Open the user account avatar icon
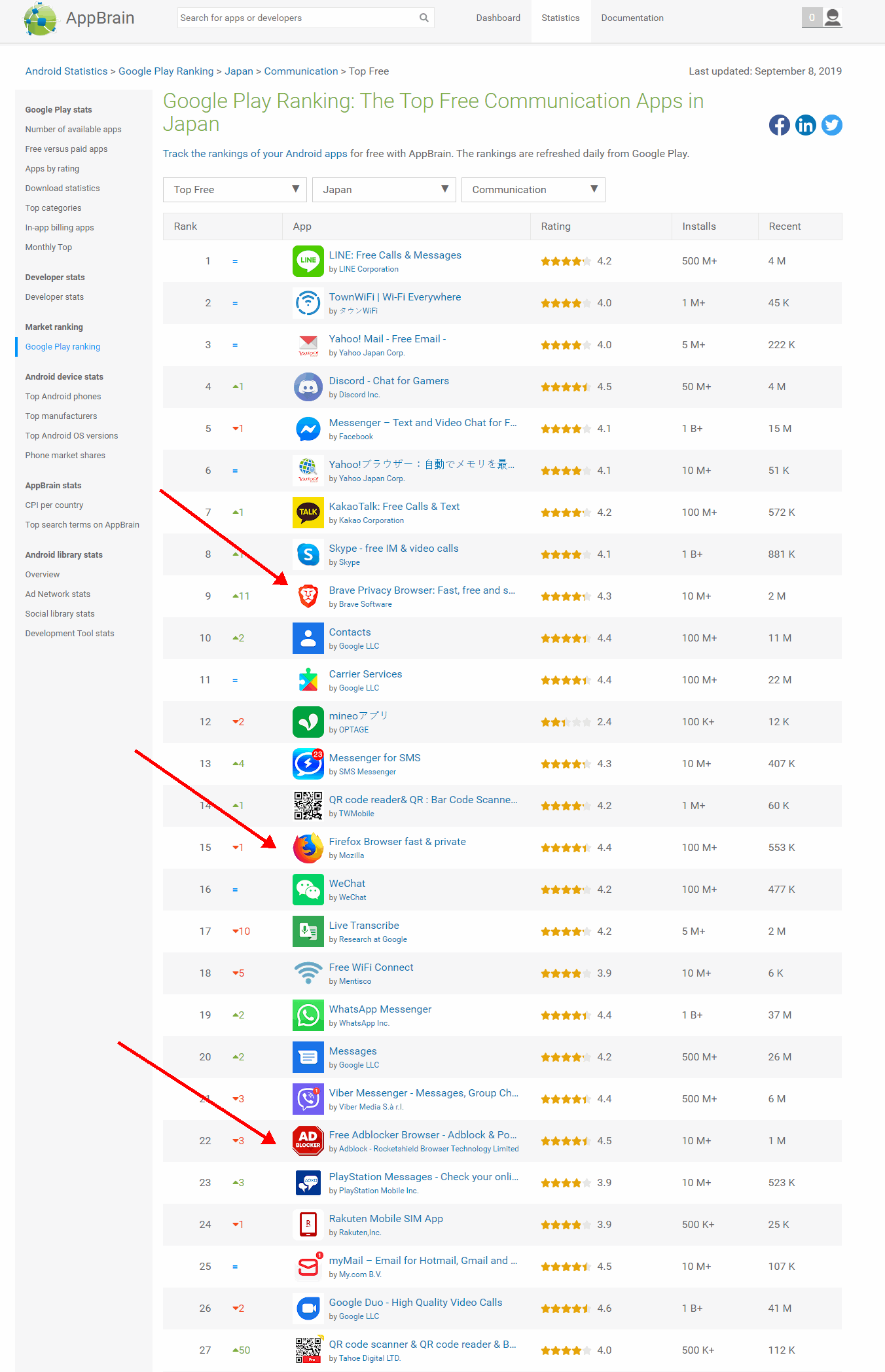Viewport: 885px width, 1372px height. tap(833, 18)
